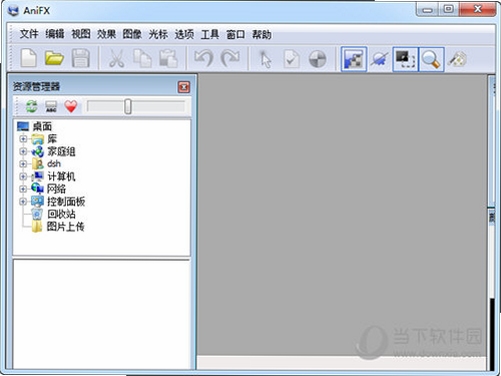This screenshot has height=376, width=501.
Task: Open the 选项 menu
Action: [x=184, y=34]
